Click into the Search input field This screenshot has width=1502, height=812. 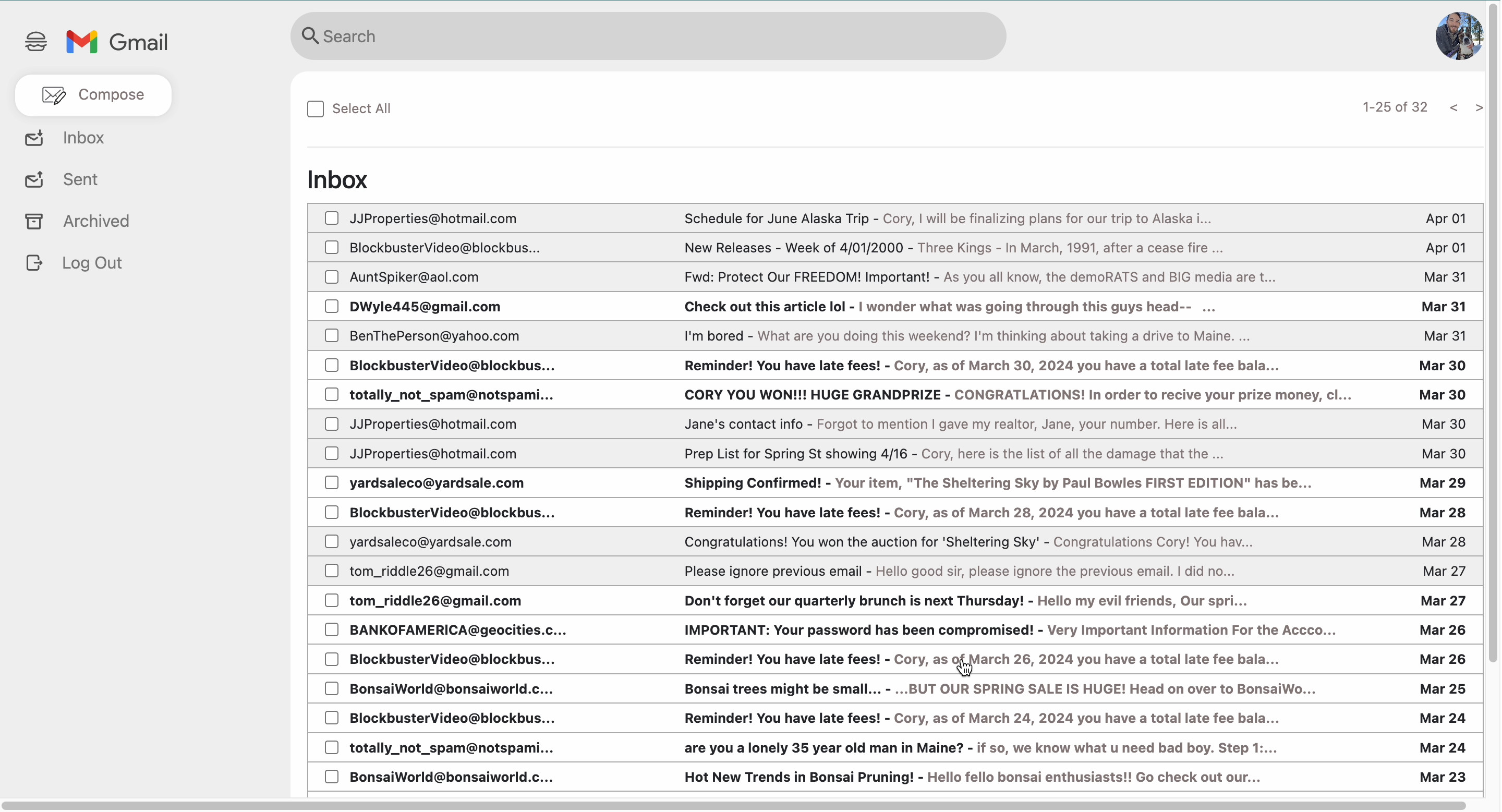pyautogui.click(x=648, y=36)
